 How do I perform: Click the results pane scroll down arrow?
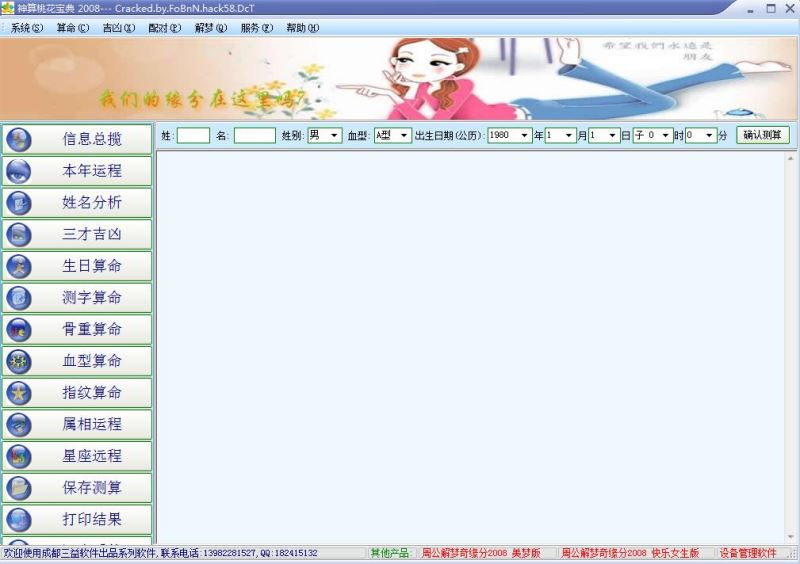click(x=790, y=537)
